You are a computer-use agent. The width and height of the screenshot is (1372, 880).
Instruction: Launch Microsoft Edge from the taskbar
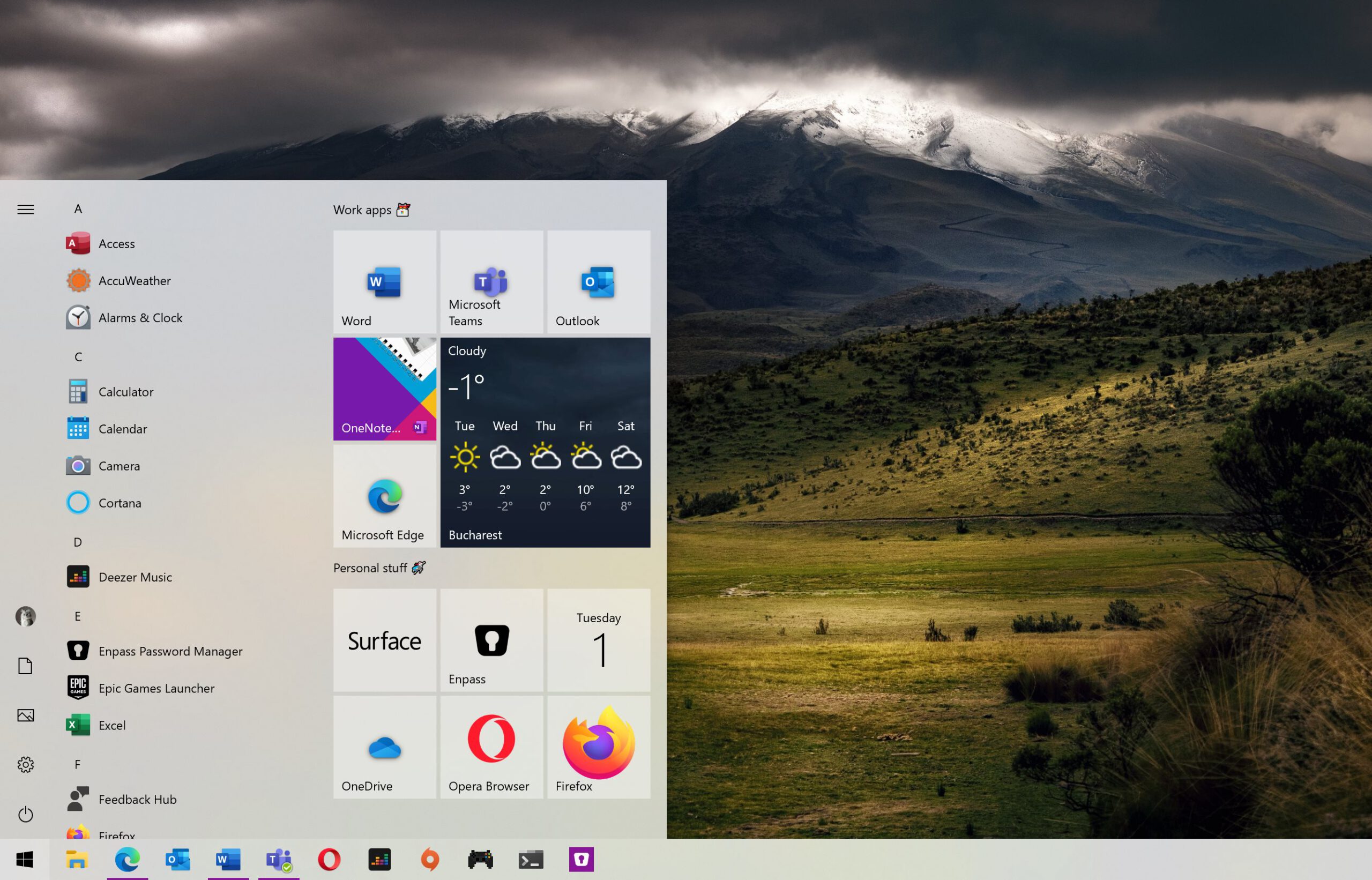(128, 860)
